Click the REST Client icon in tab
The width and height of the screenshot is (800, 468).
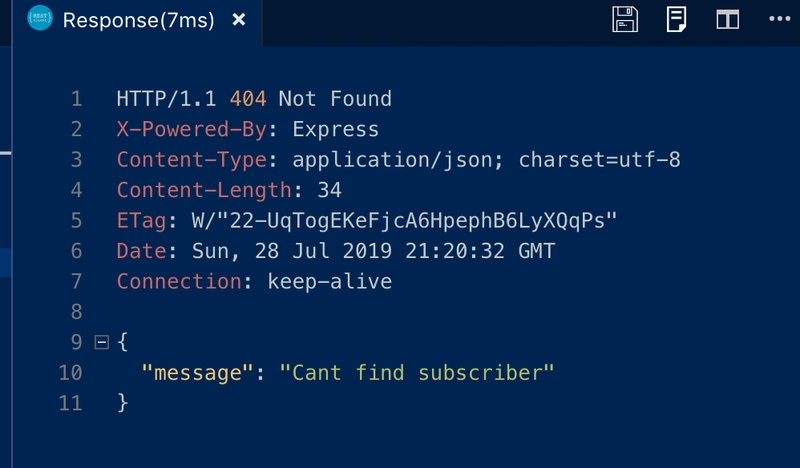pos(40,18)
